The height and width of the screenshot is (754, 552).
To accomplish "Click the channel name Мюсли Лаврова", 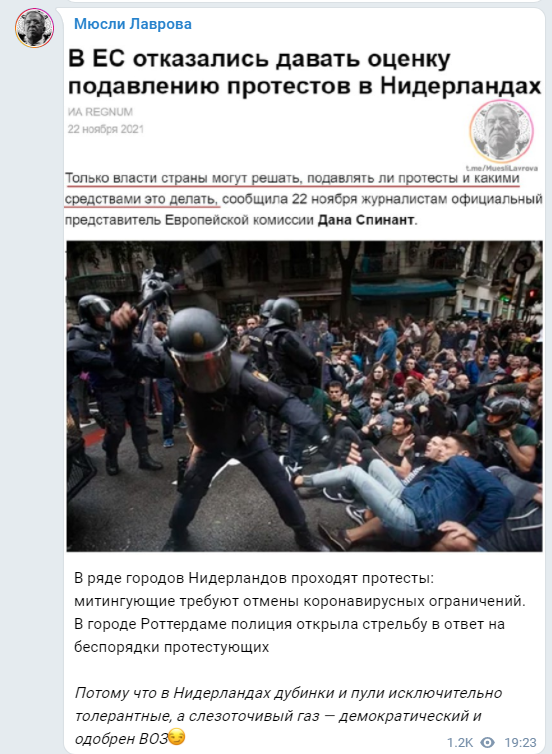I will click(x=133, y=24).
